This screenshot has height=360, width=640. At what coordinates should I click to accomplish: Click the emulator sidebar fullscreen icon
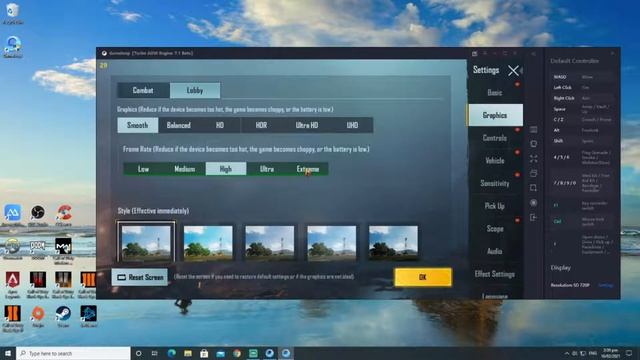(x=533, y=159)
